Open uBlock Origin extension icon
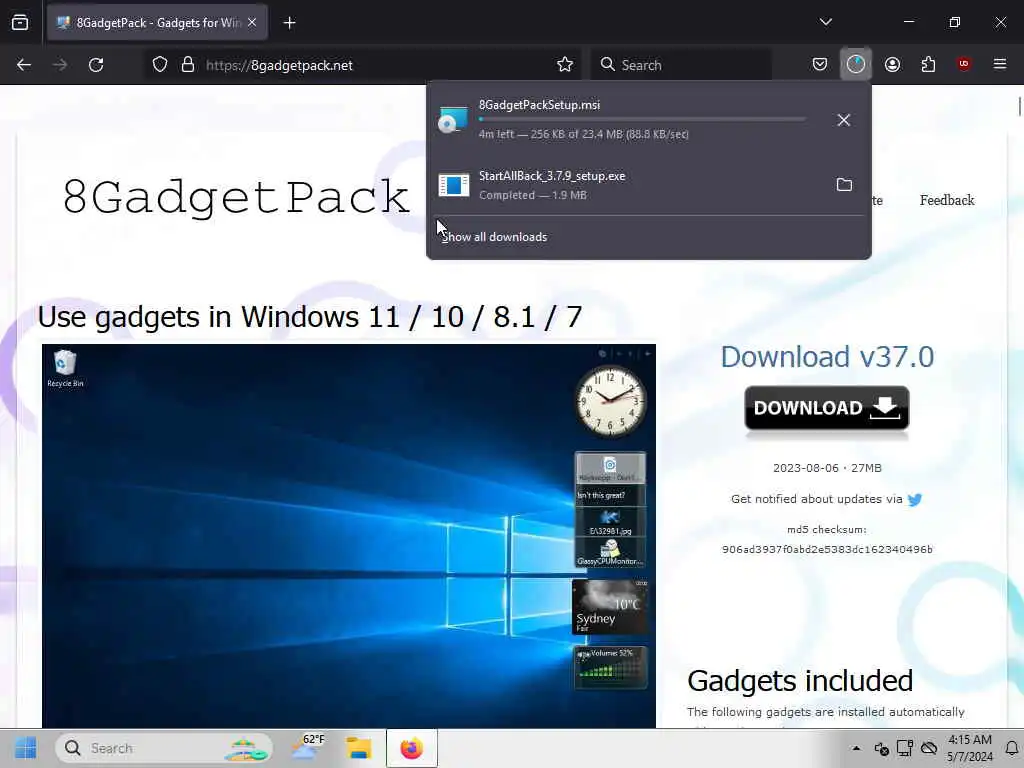The height and width of the screenshot is (768, 1024). 963,64
